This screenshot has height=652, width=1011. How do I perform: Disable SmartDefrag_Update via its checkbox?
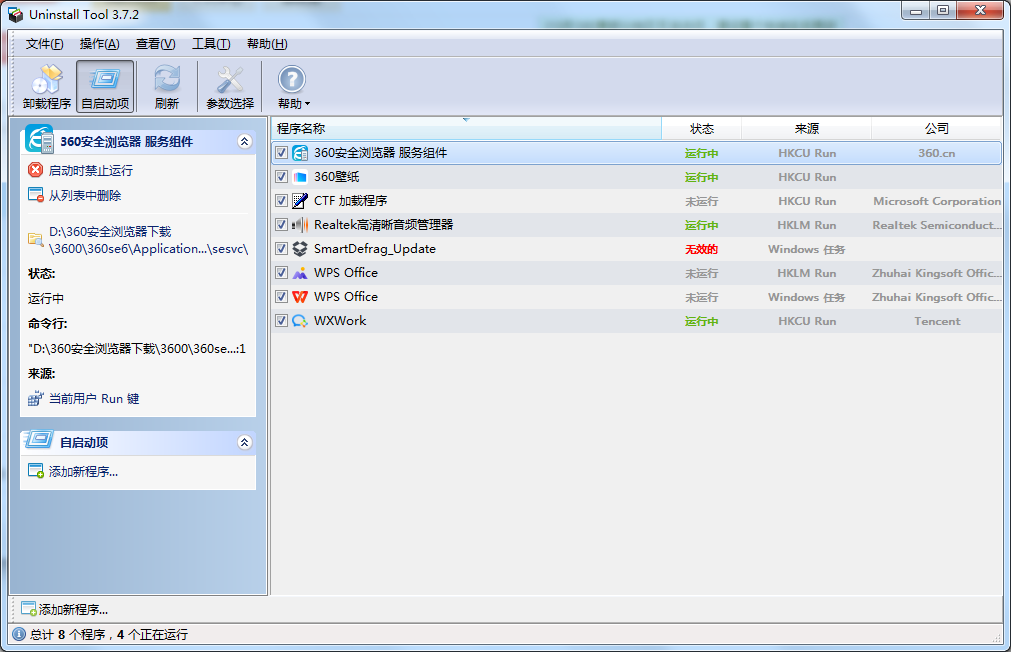coord(281,248)
